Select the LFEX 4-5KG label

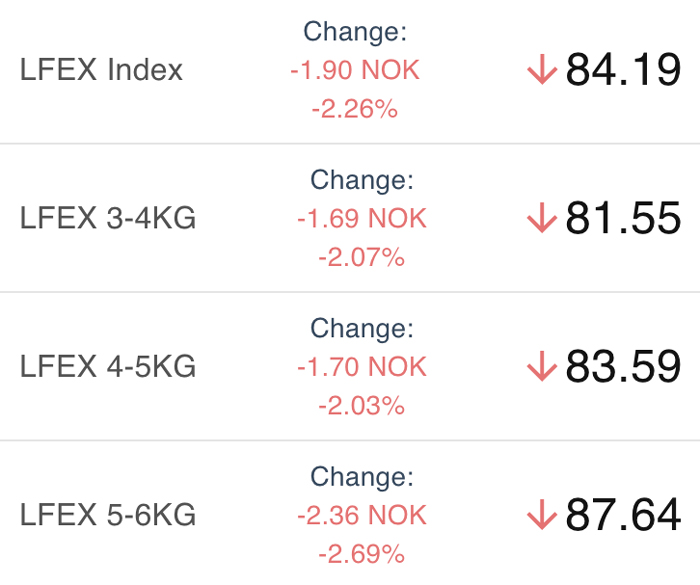(108, 366)
